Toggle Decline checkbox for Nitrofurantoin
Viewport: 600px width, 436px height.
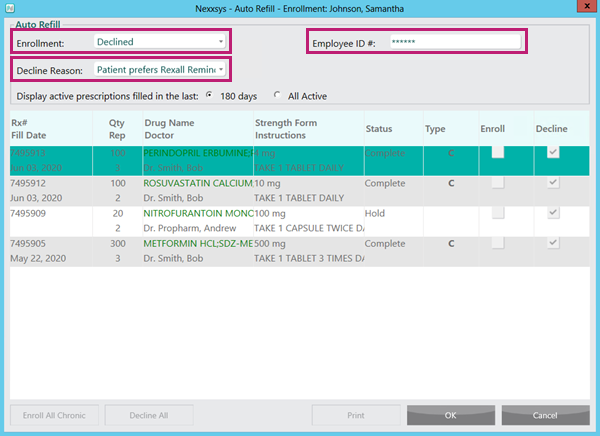555,213
